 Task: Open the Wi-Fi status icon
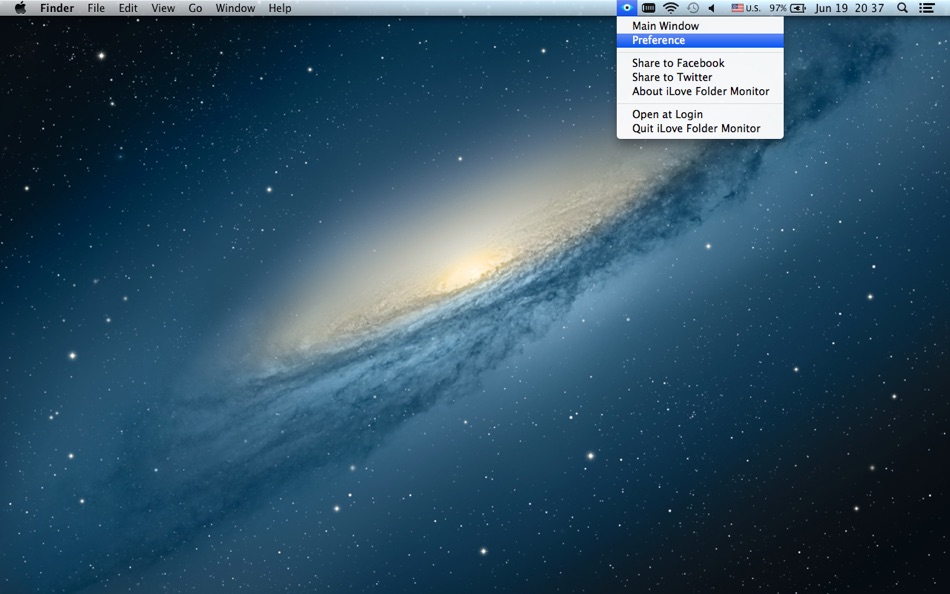[x=670, y=8]
